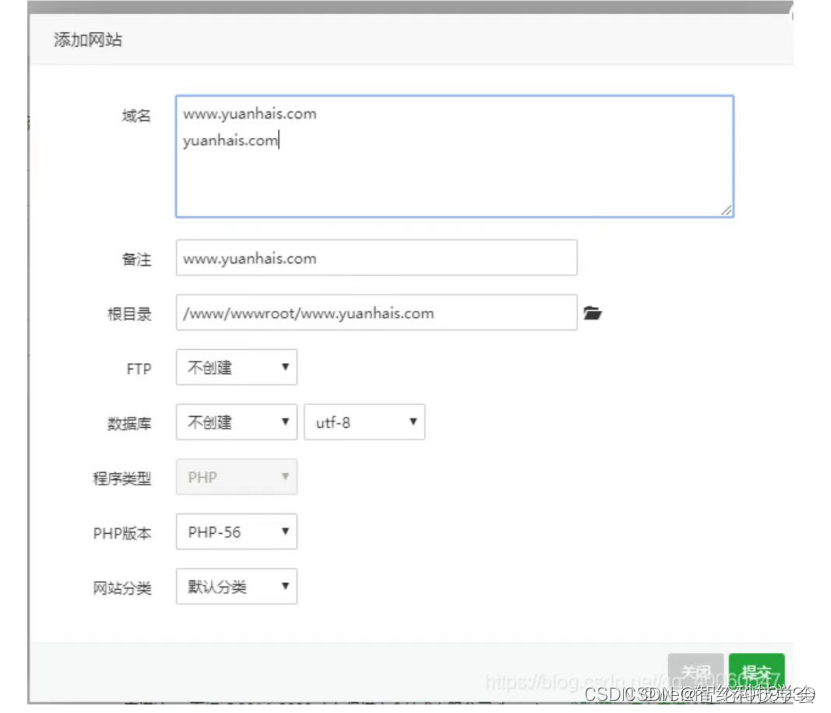Click the root directory path field
This screenshot has width=831, height=713.
(376, 313)
